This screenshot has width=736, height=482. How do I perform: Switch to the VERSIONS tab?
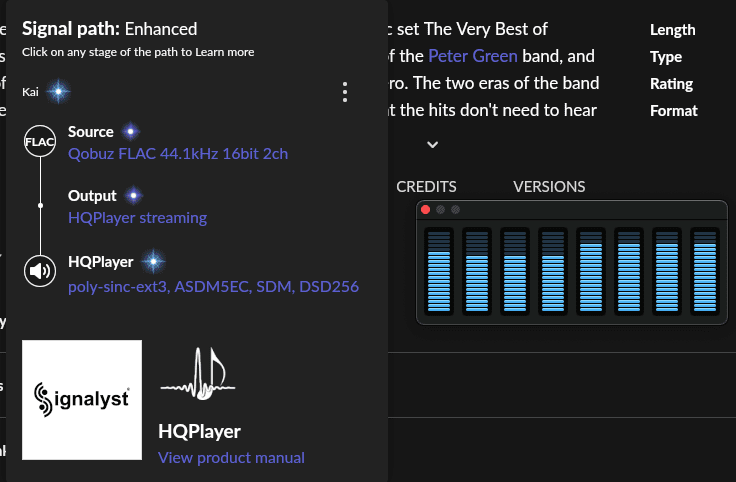click(549, 187)
